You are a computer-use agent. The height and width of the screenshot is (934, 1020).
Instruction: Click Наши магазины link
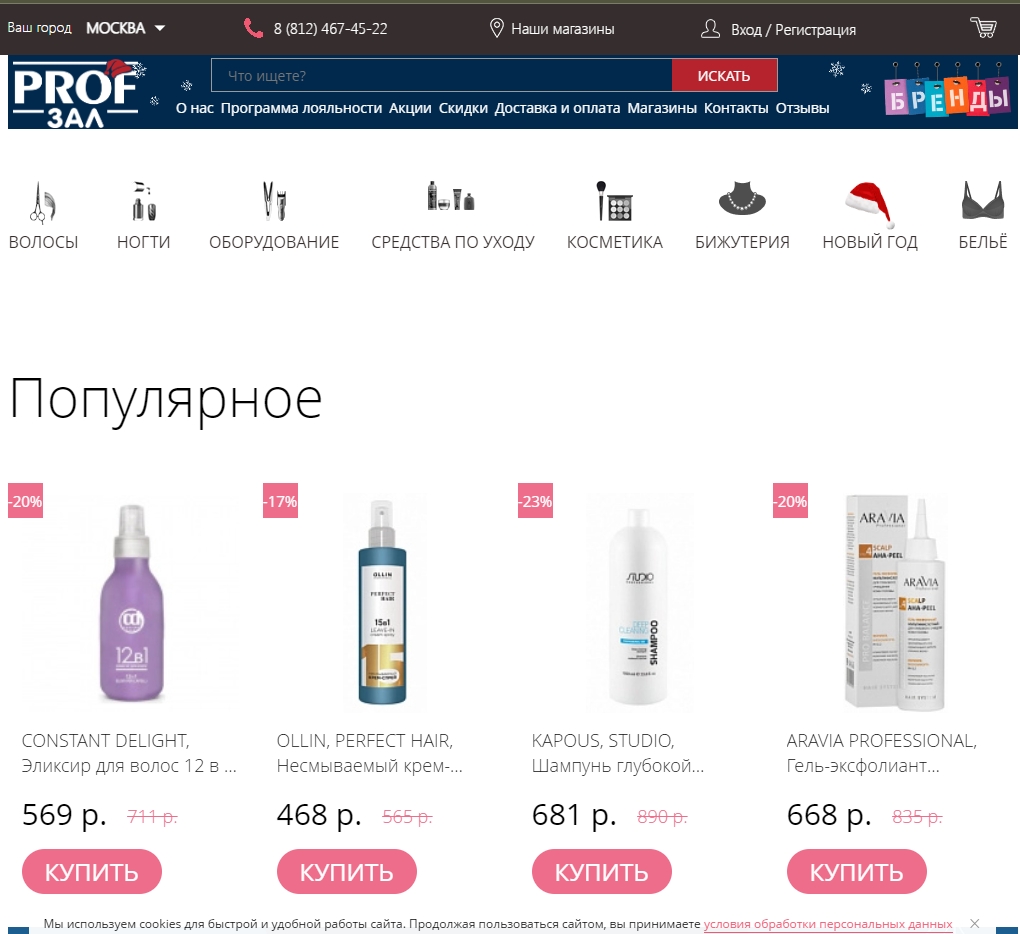coord(563,29)
